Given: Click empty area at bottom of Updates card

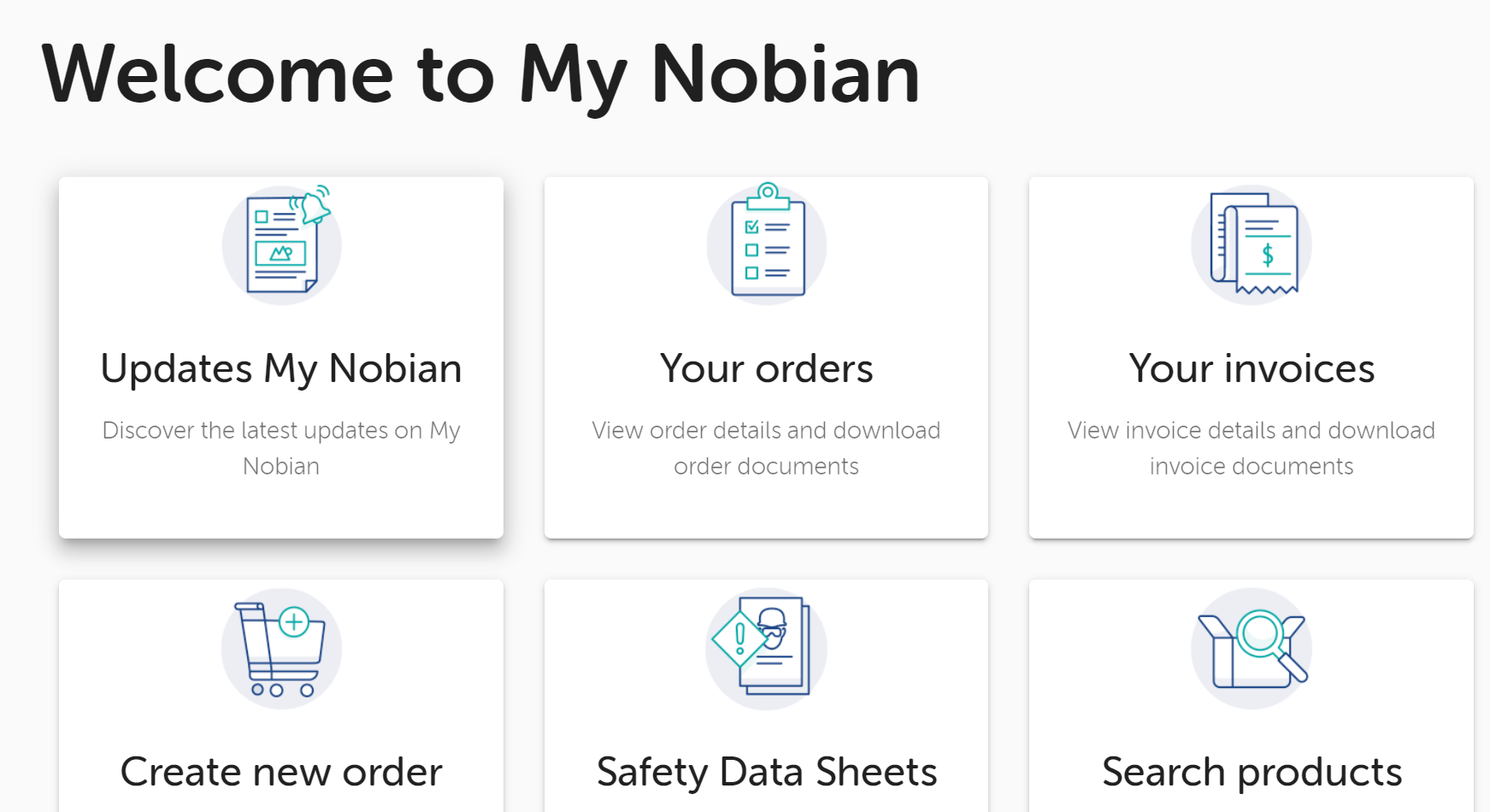Looking at the screenshot, I should click(x=281, y=511).
